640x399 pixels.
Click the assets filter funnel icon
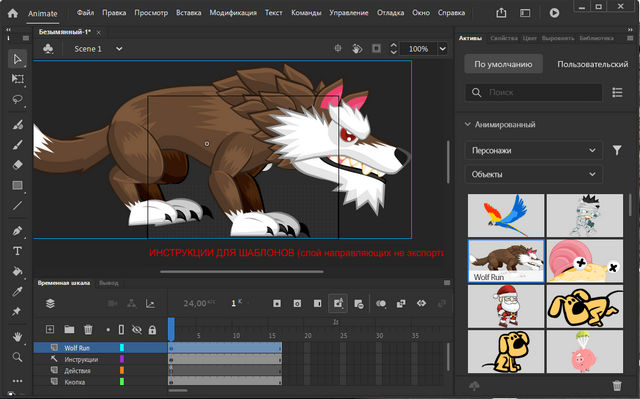click(x=617, y=151)
